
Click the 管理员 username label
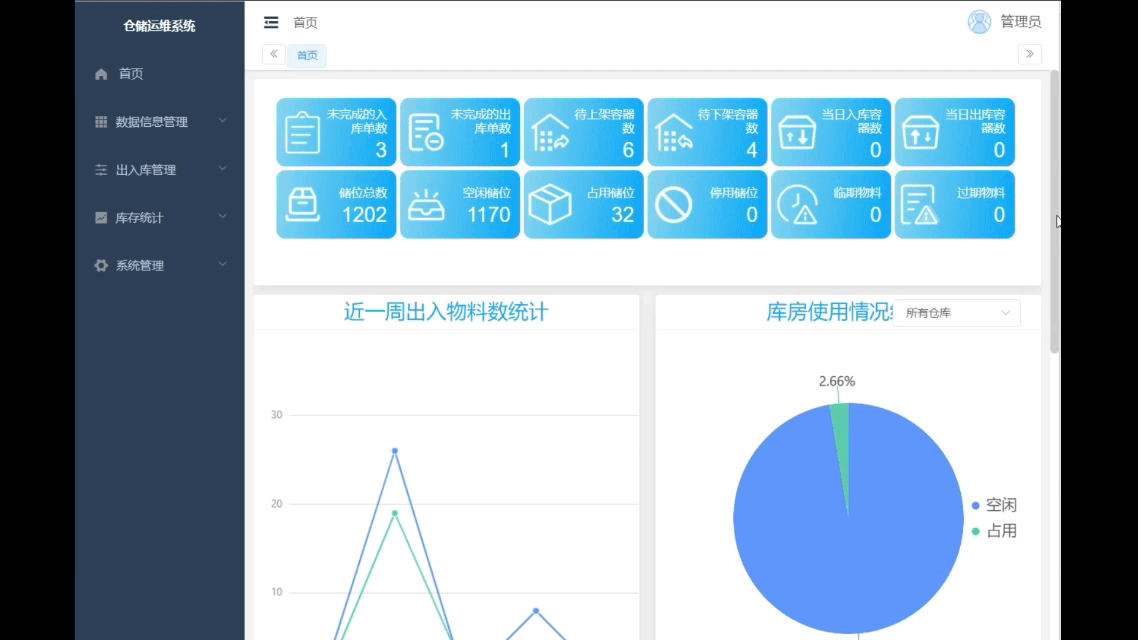pos(1020,22)
